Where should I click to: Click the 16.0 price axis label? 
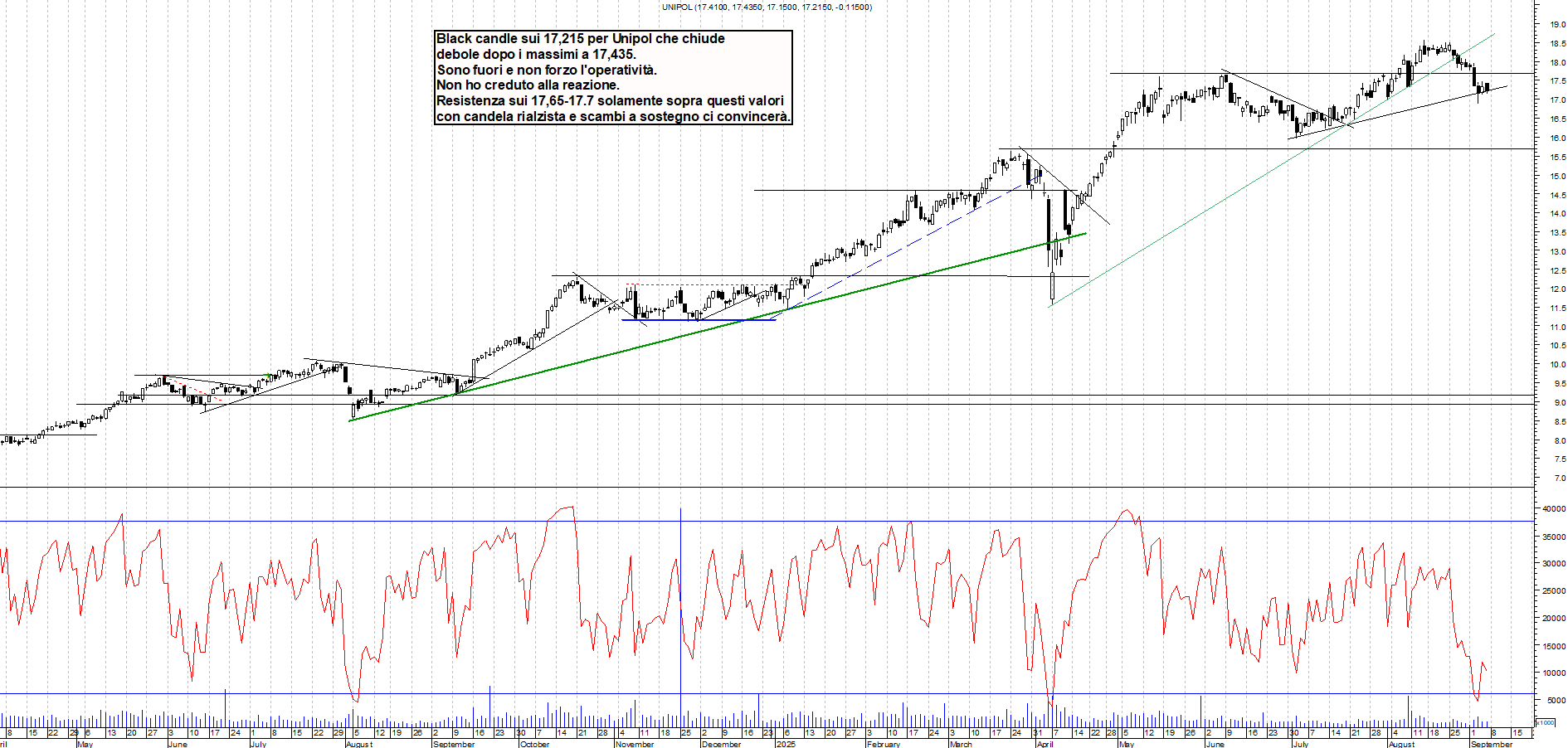[1557, 138]
